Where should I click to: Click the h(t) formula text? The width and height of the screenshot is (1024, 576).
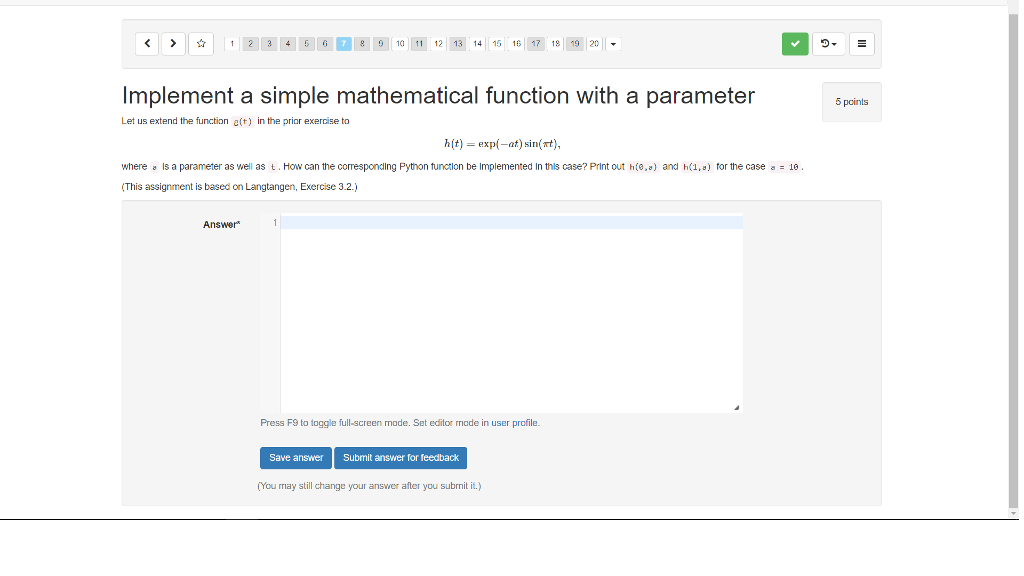click(502, 144)
